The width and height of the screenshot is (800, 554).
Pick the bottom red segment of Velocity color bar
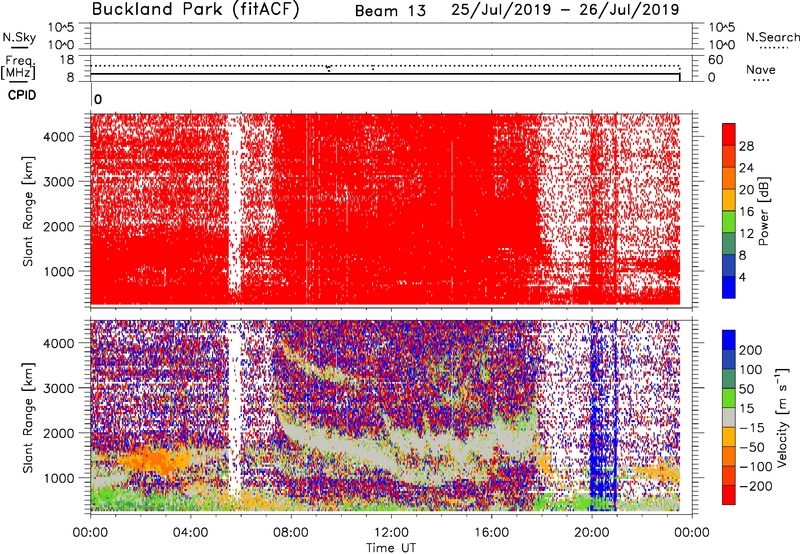(x=729, y=495)
